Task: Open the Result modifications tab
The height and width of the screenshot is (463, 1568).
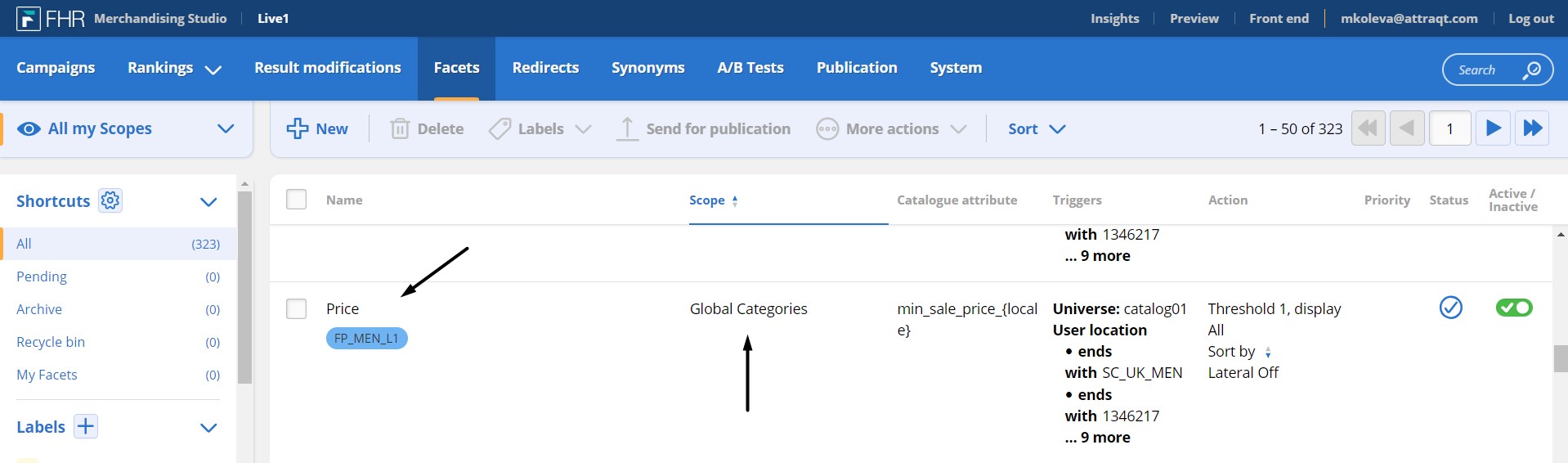Action: tap(328, 68)
